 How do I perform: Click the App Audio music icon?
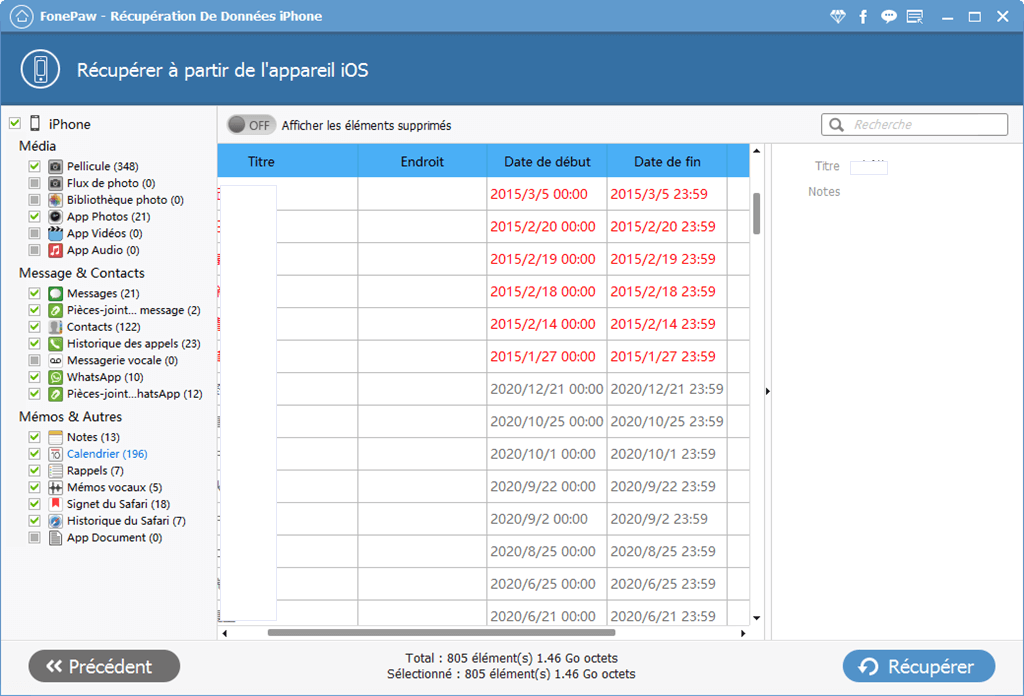point(56,250)
